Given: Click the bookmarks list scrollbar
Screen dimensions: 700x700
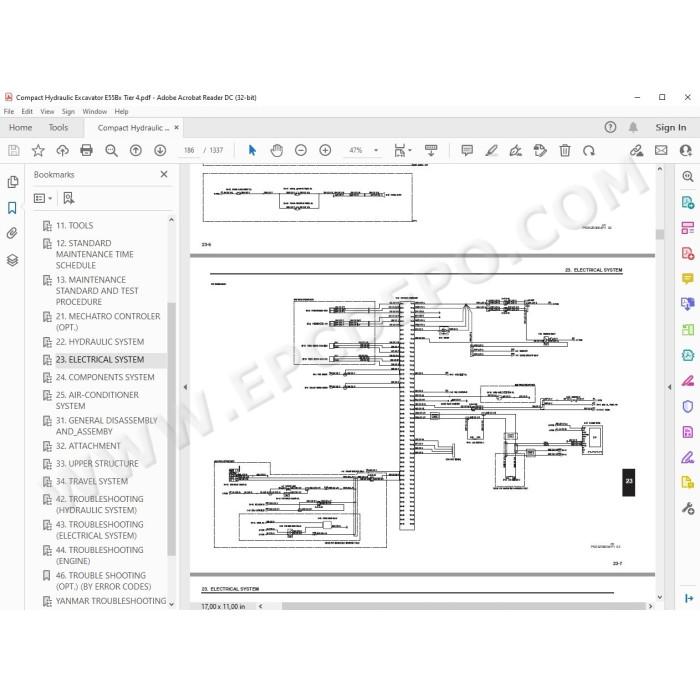Looking at the screenshot, I should pos(171,429).
